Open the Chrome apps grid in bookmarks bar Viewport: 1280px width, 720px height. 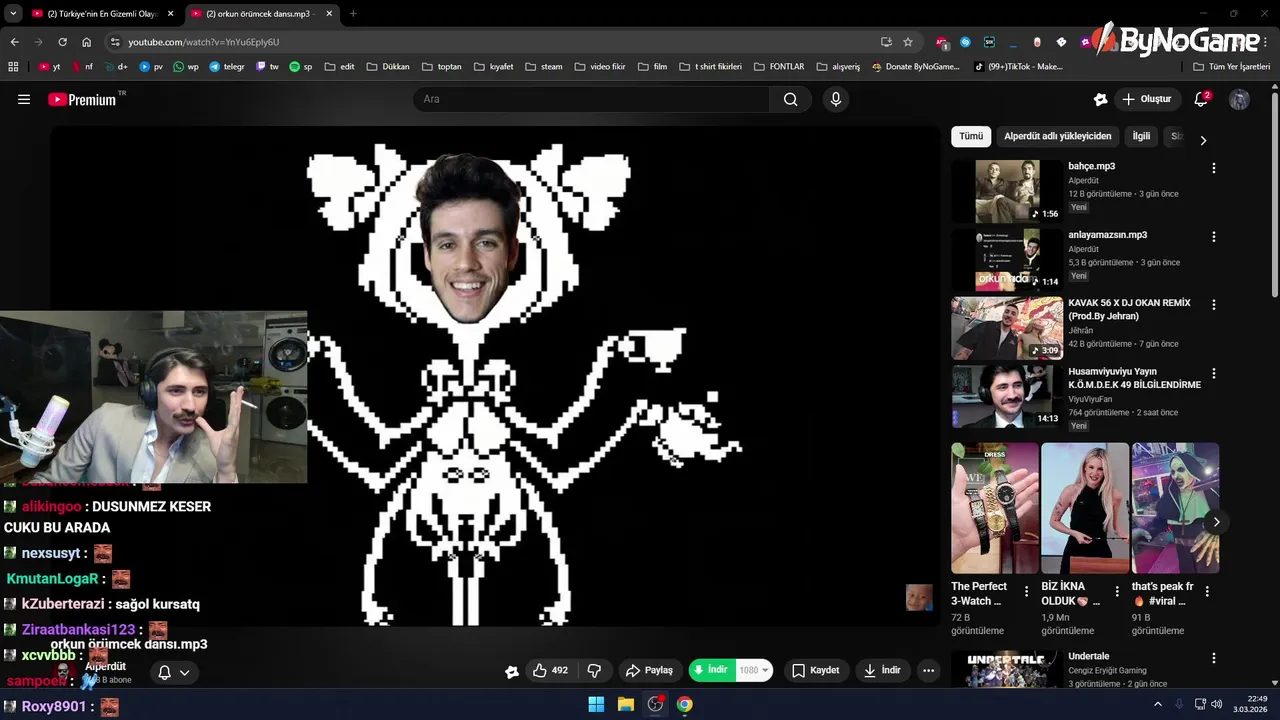pyautogui.click(x=13, y=66)
